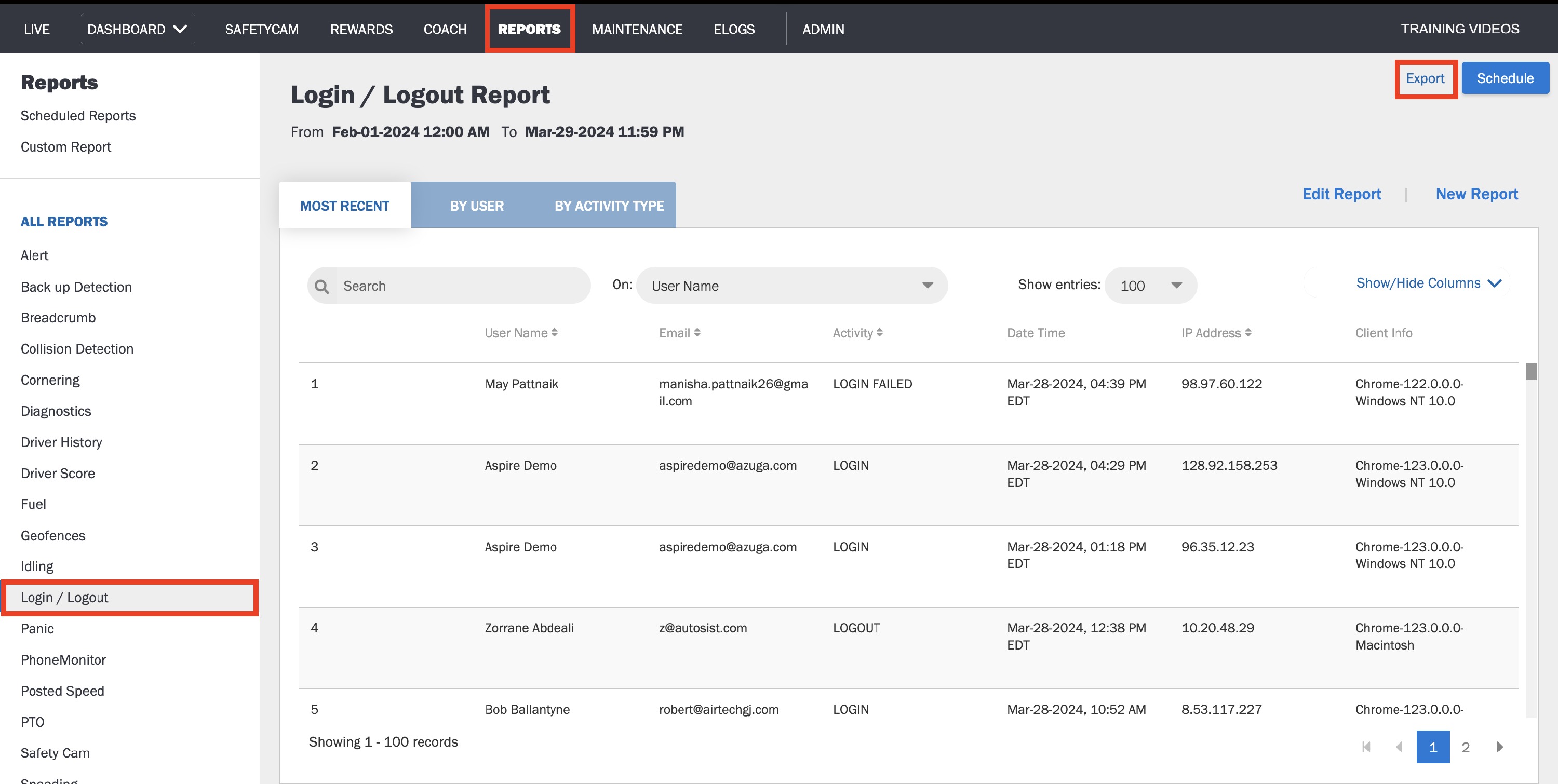Open Show entries 100 dropdown
The width and height of the screenshot is (1558, 784).
(1150, 286)
